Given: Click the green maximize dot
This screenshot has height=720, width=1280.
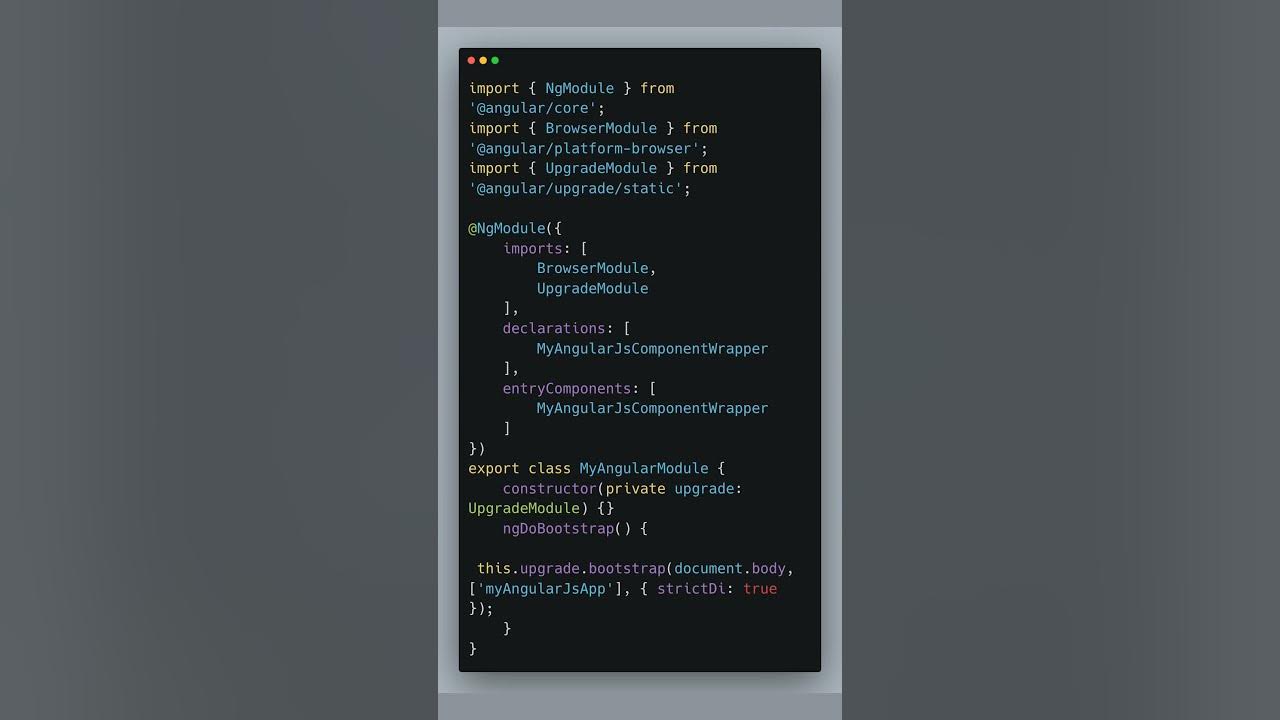Looking at the screenshot, I should click(495, 61).
